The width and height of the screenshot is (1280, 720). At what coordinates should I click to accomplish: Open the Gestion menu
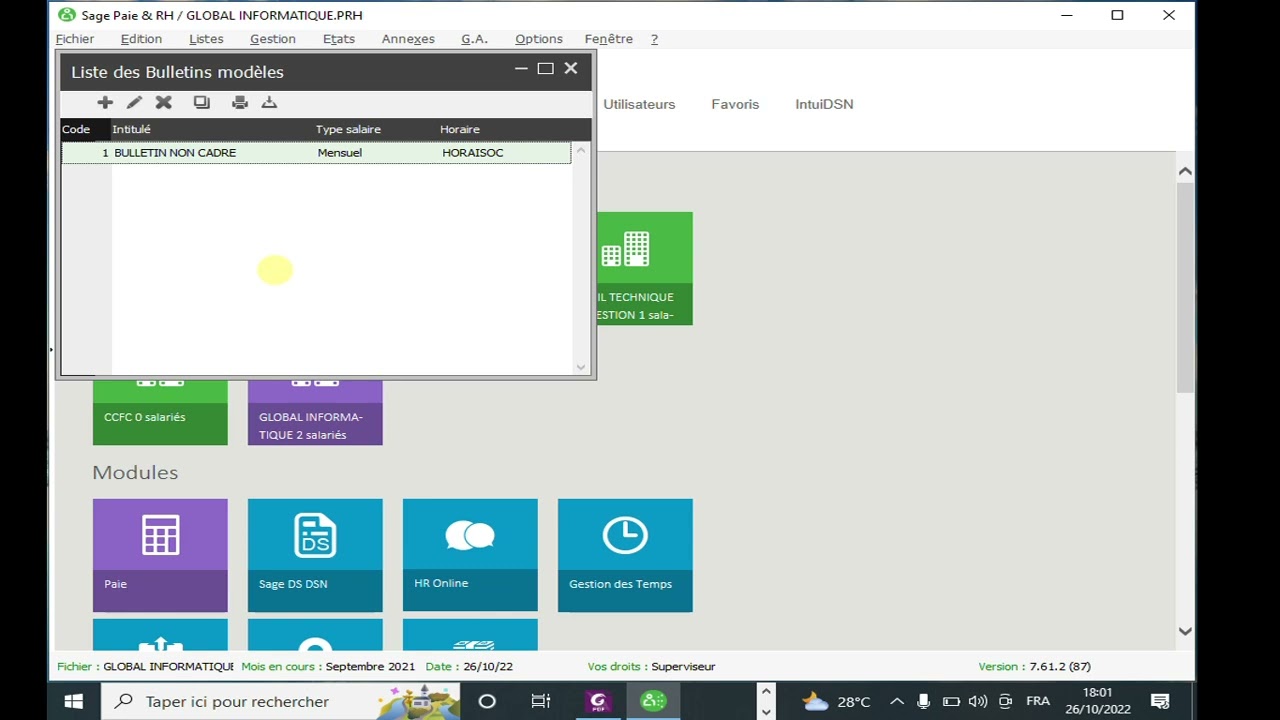coord(273,39)
